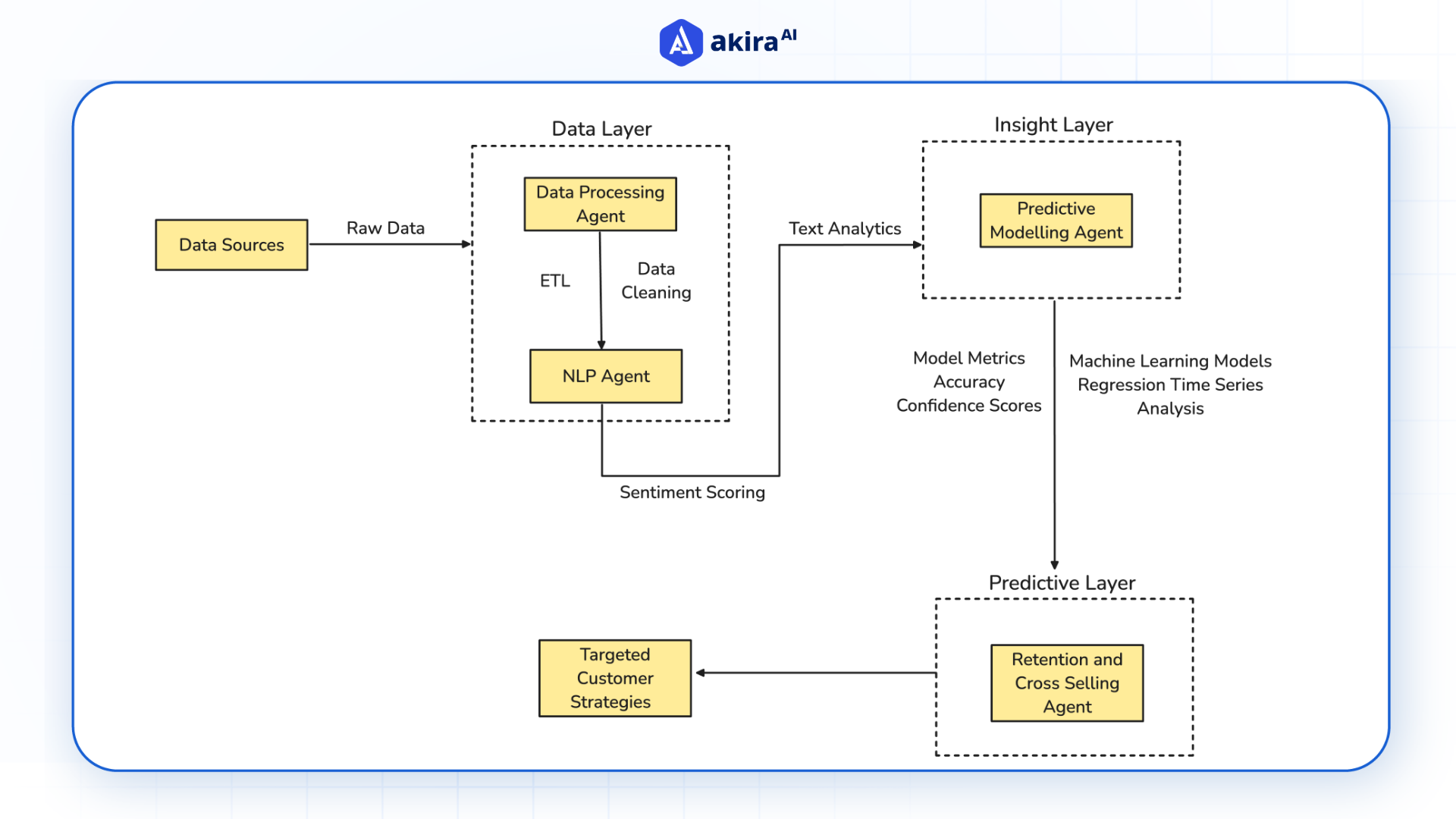
Task: Select the Insight Layer heading
Action: [1053, 124]
